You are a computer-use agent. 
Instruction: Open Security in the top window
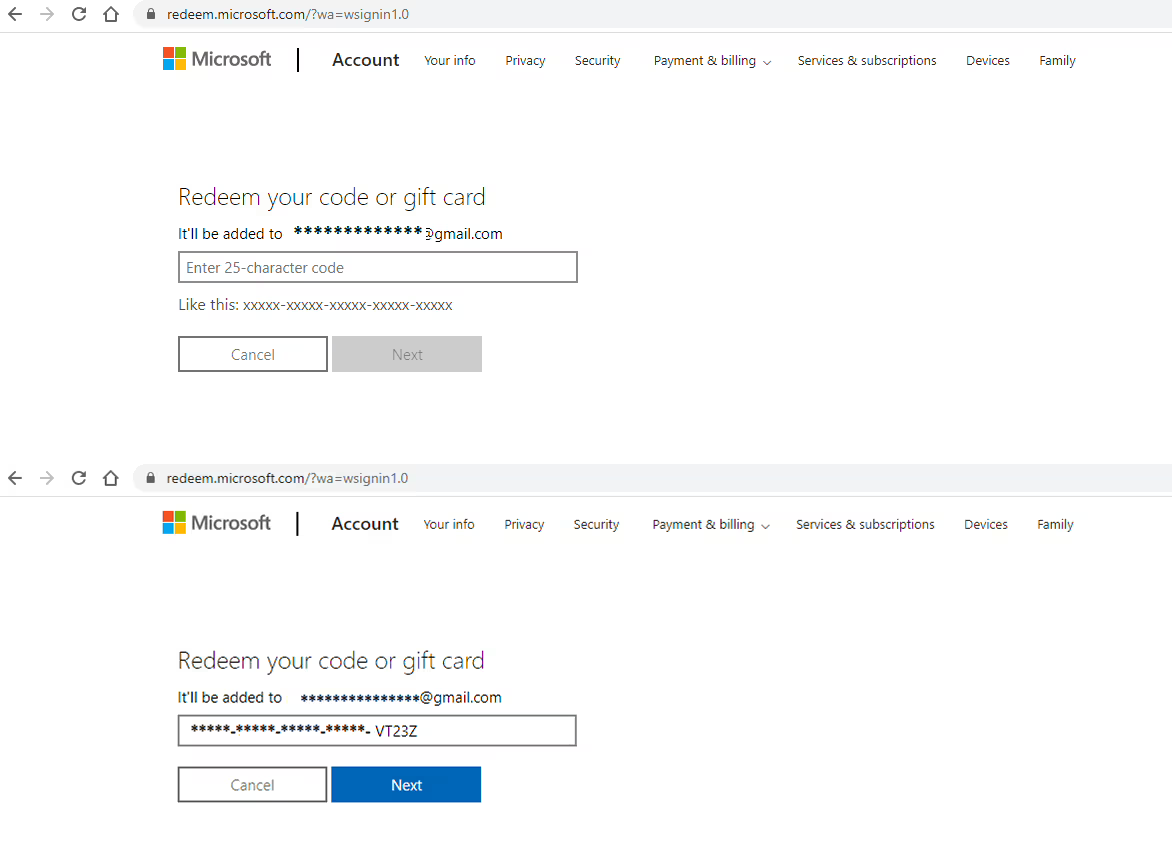point(597,61)
